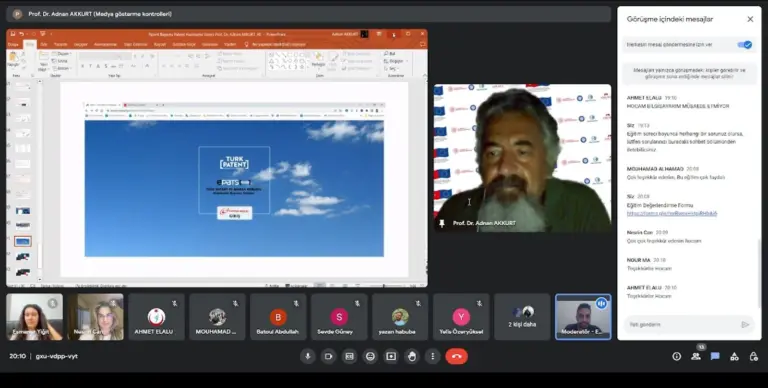Raise hand in the meeting
The width and height of the screenshot is (768, 388).
click(412, 356)
